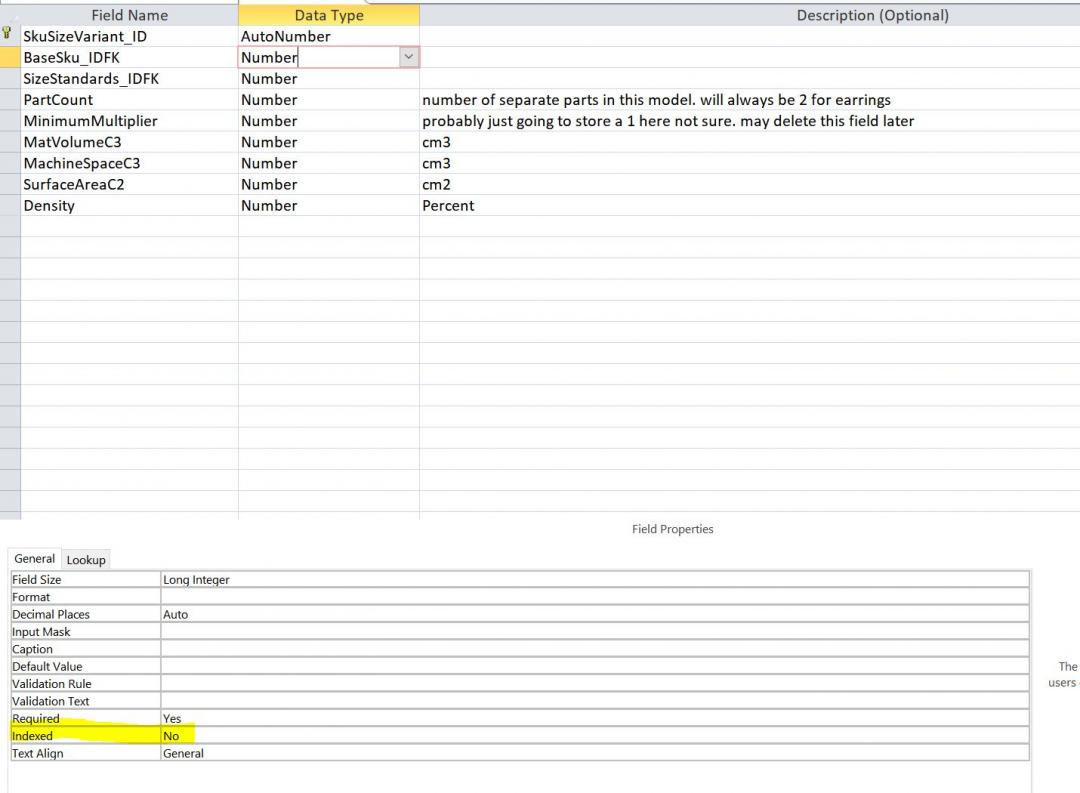
Task: Click the Number data type of Density
Action: point(329,205)
